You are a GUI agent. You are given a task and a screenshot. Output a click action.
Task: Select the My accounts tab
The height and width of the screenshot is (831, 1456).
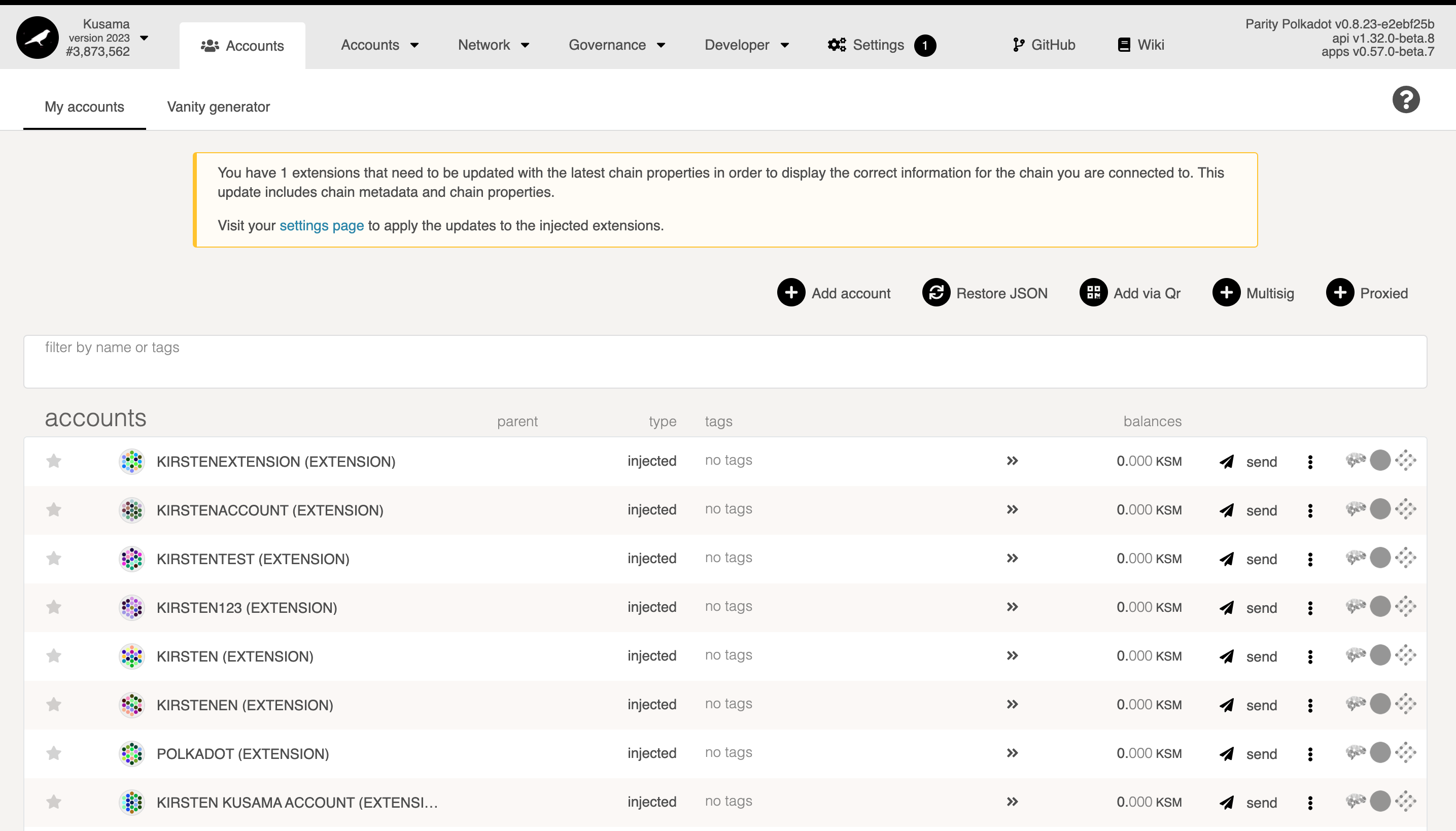click(84, 106)
